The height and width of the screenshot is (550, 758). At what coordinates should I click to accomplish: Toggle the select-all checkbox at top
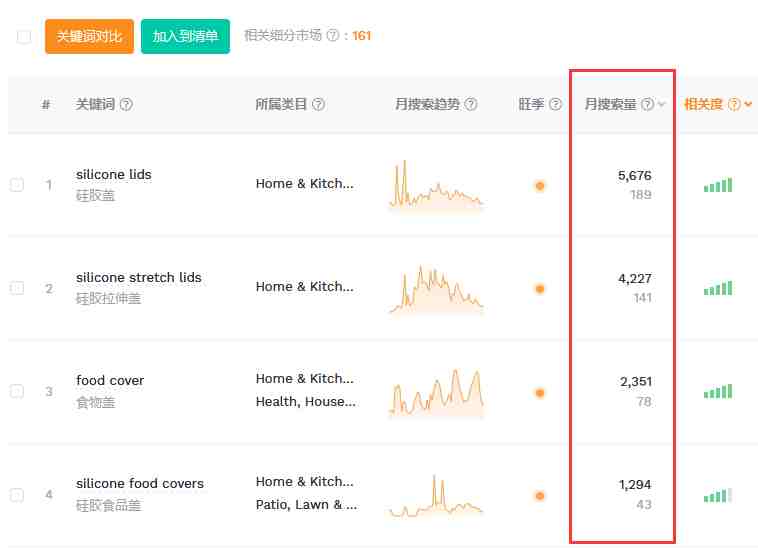[x=24, y=37]
